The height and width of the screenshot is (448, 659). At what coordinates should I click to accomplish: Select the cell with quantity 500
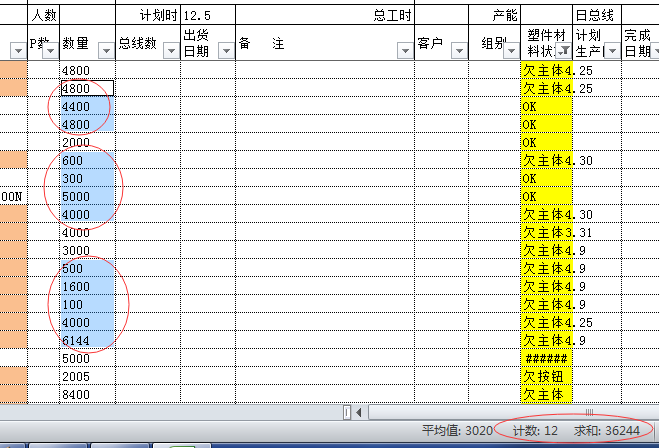coord(87,268)
